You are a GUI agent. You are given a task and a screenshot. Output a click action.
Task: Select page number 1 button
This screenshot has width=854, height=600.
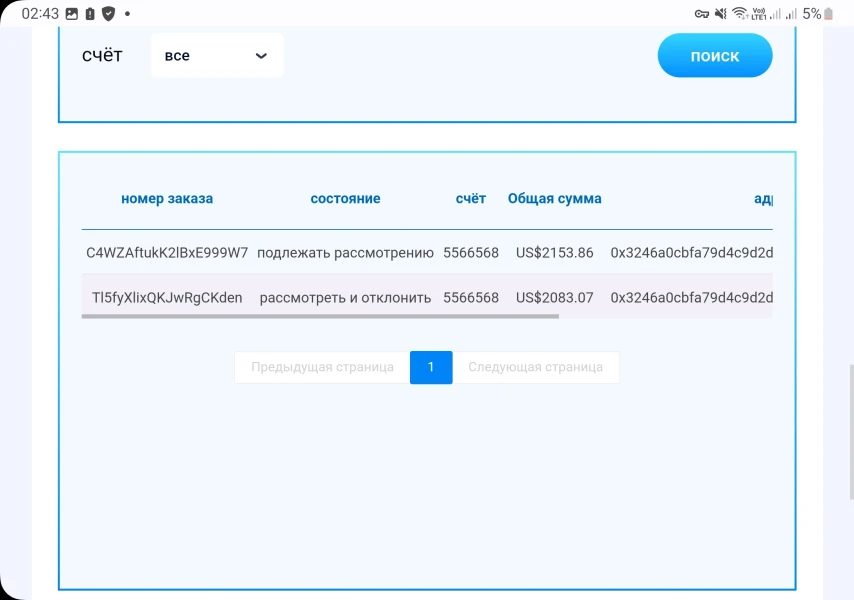(431, 367)
